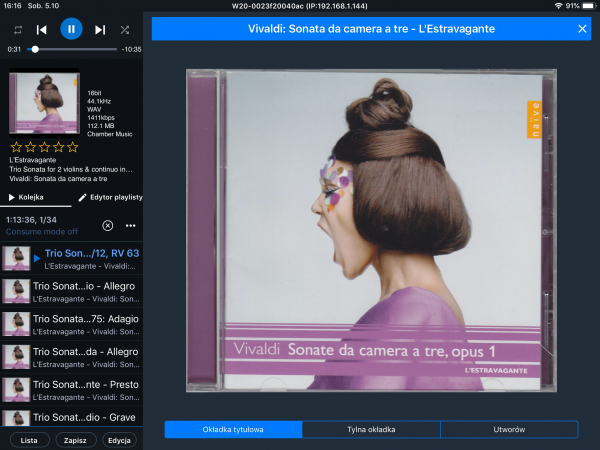The image size is (600, 450).
Task: Click the 44.1kHz sample rate label
Action: pos(99,101)
